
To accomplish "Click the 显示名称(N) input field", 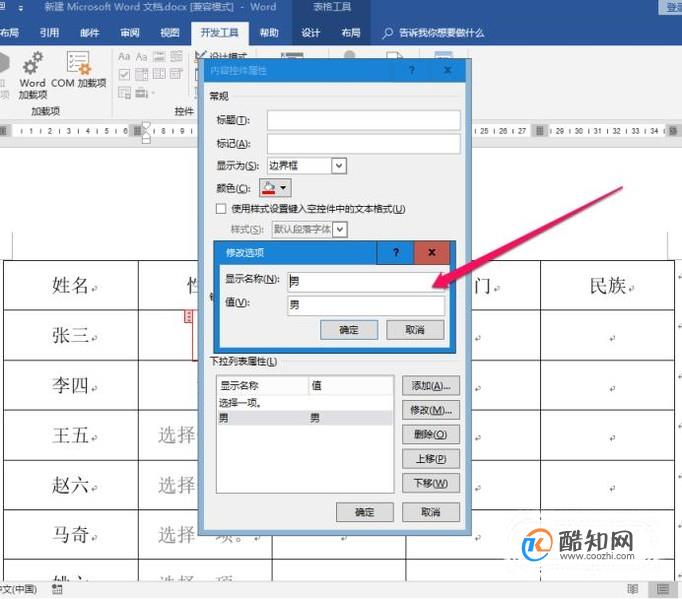I will pos(365,281).
